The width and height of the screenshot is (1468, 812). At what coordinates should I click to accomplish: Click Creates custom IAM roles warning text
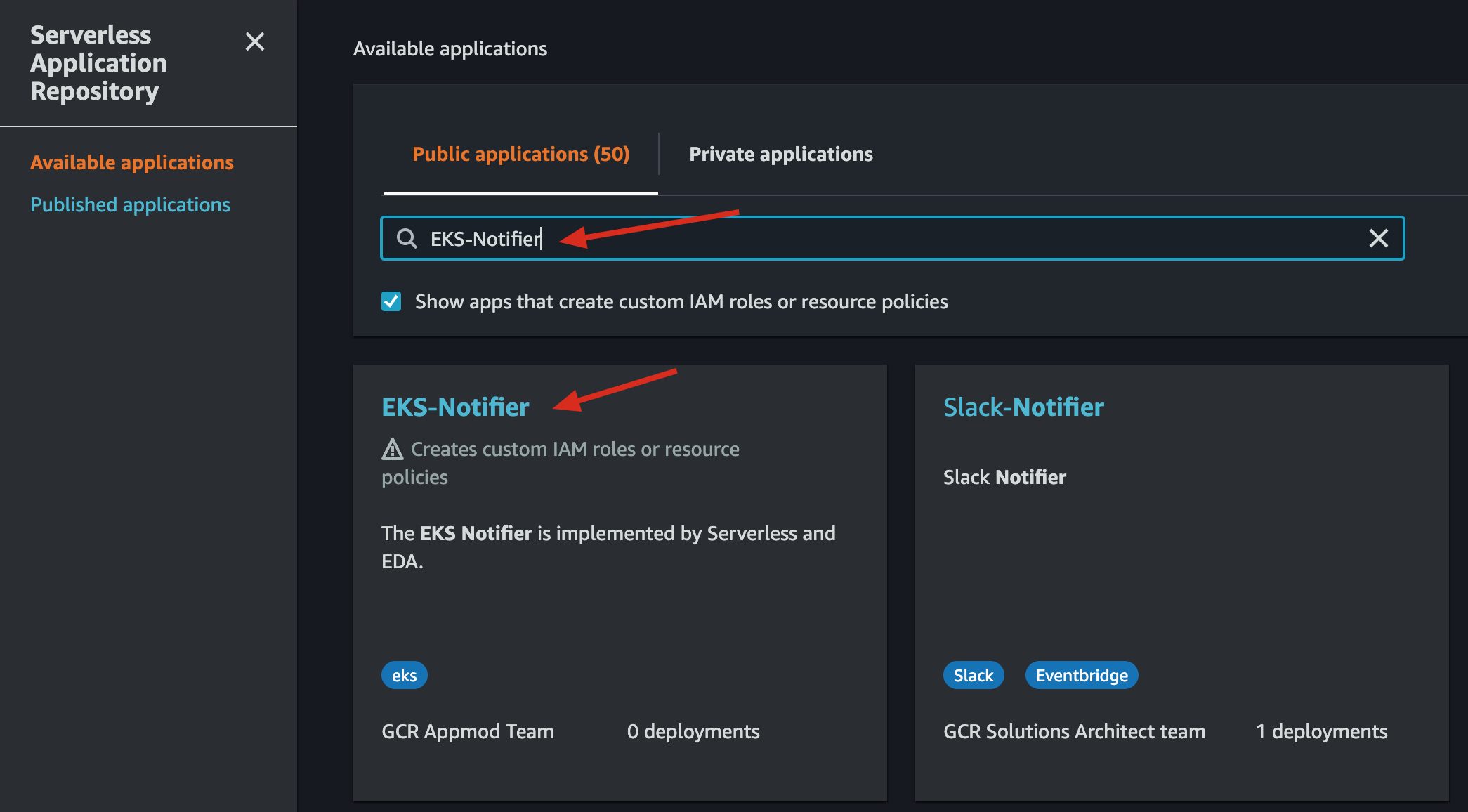point(561,463)
